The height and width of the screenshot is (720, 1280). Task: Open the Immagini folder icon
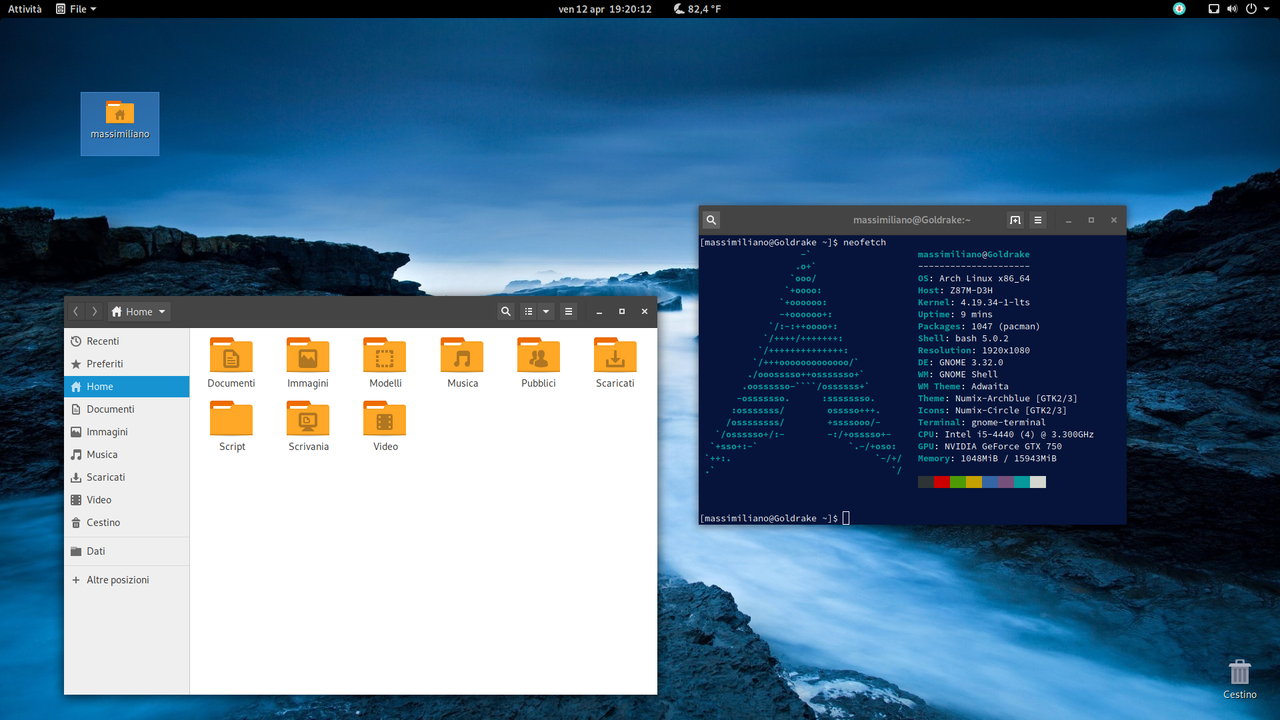click(308, 355)
